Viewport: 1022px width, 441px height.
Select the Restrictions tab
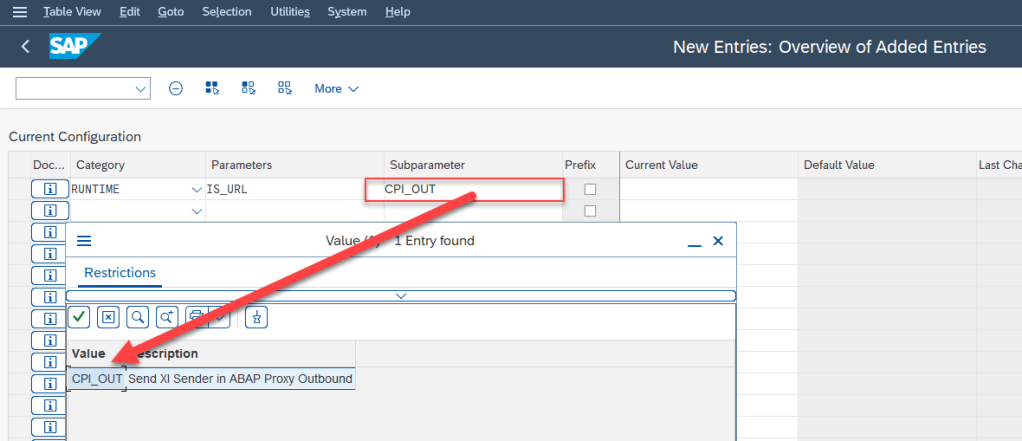120,272
